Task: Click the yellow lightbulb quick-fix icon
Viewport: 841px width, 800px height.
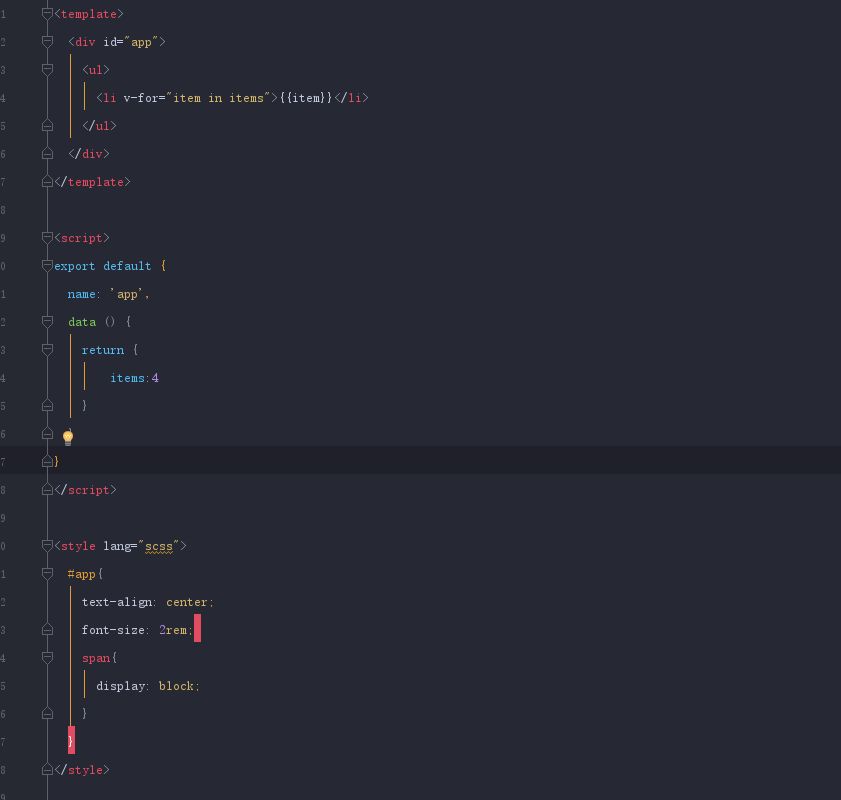Action: pyautogui.click(x=68, y=437)
